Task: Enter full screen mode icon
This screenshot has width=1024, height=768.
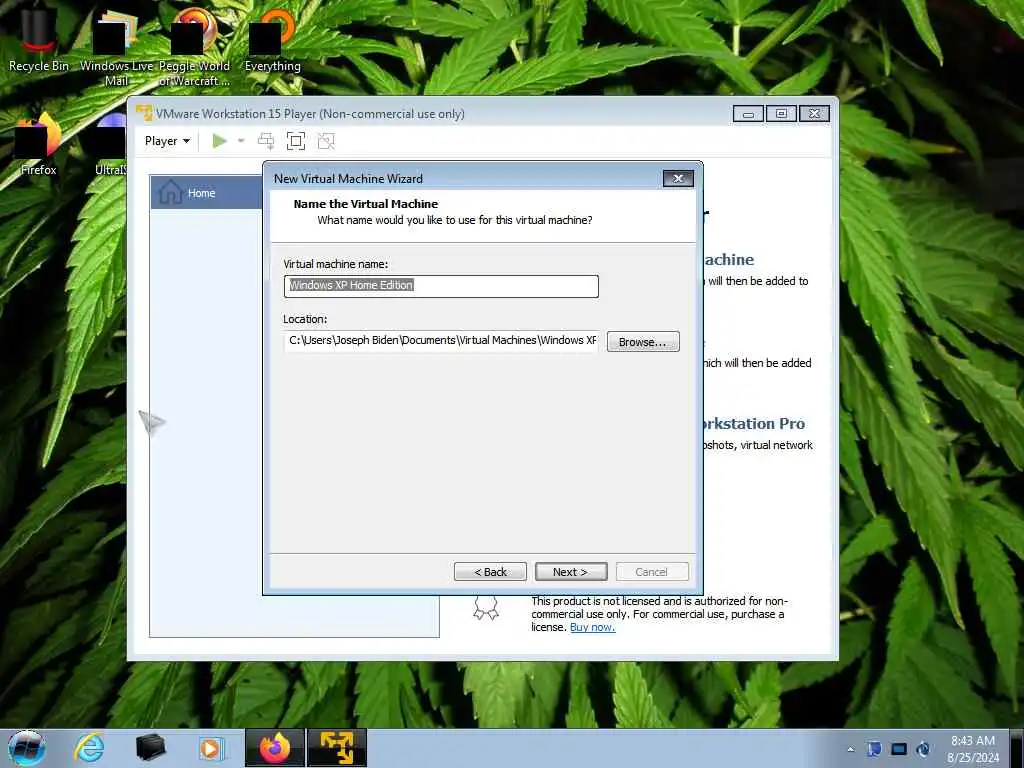Action: [x=296, y=141]
